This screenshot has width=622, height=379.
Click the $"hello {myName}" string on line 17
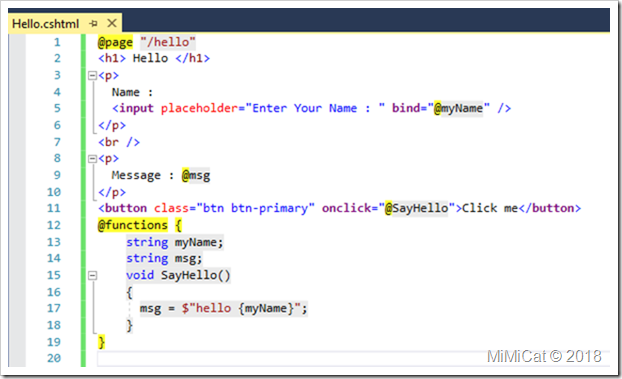pos(241,308)
